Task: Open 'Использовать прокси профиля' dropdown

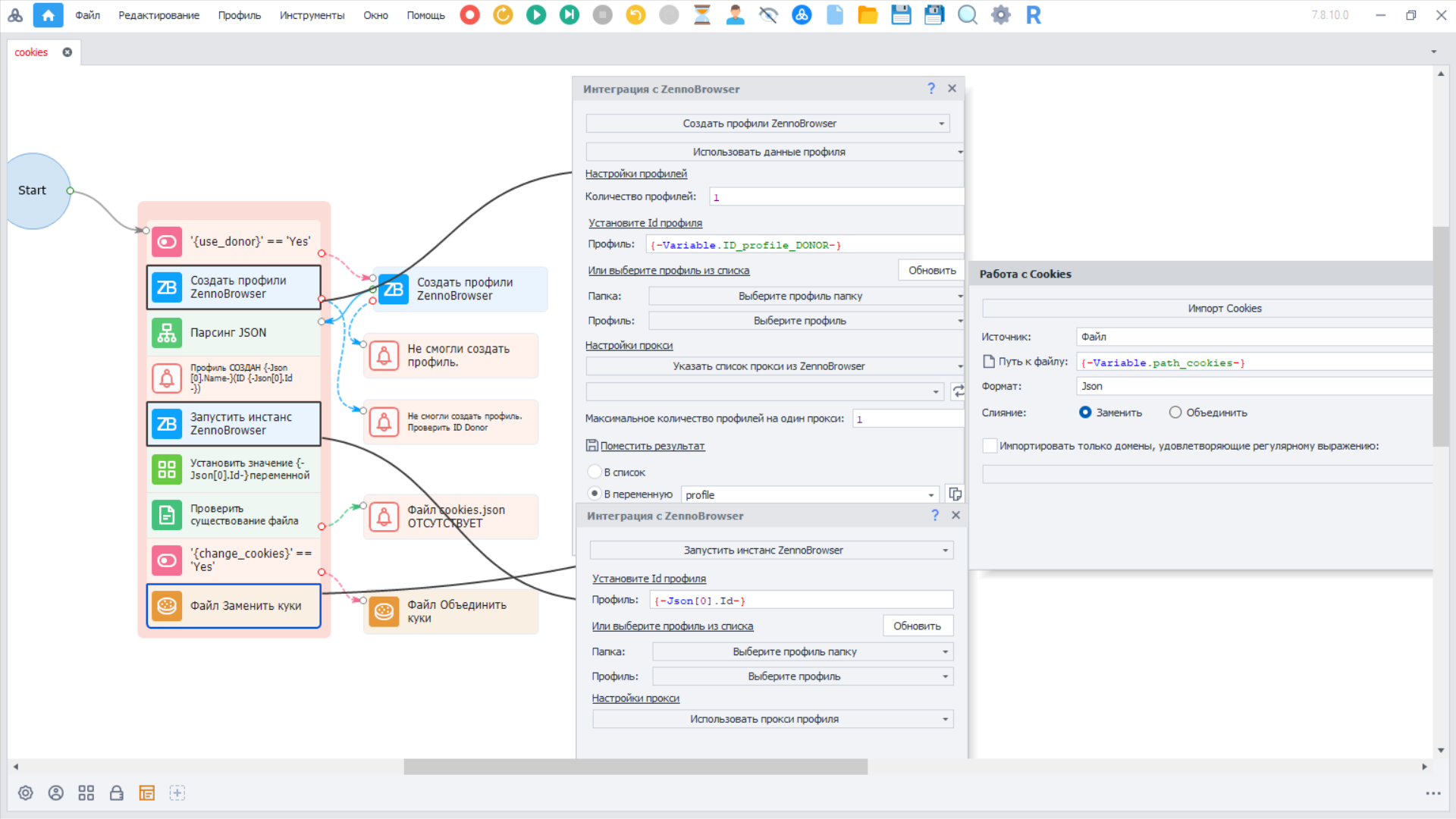Action: [773, 719]
